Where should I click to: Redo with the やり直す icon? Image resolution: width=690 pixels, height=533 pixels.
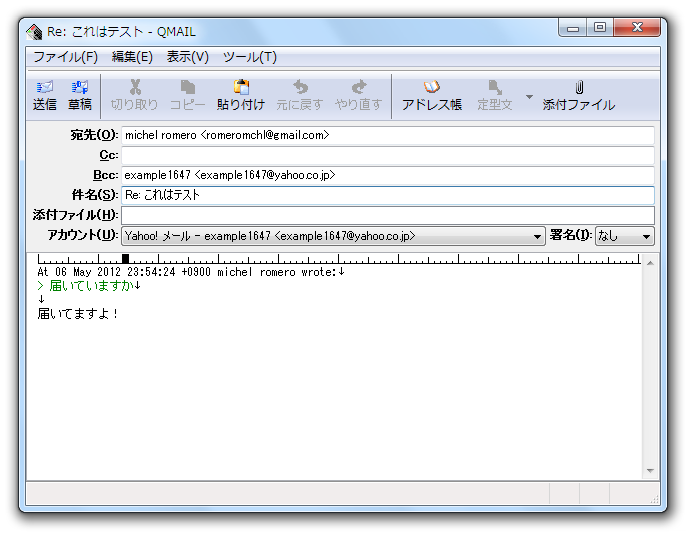358,96
